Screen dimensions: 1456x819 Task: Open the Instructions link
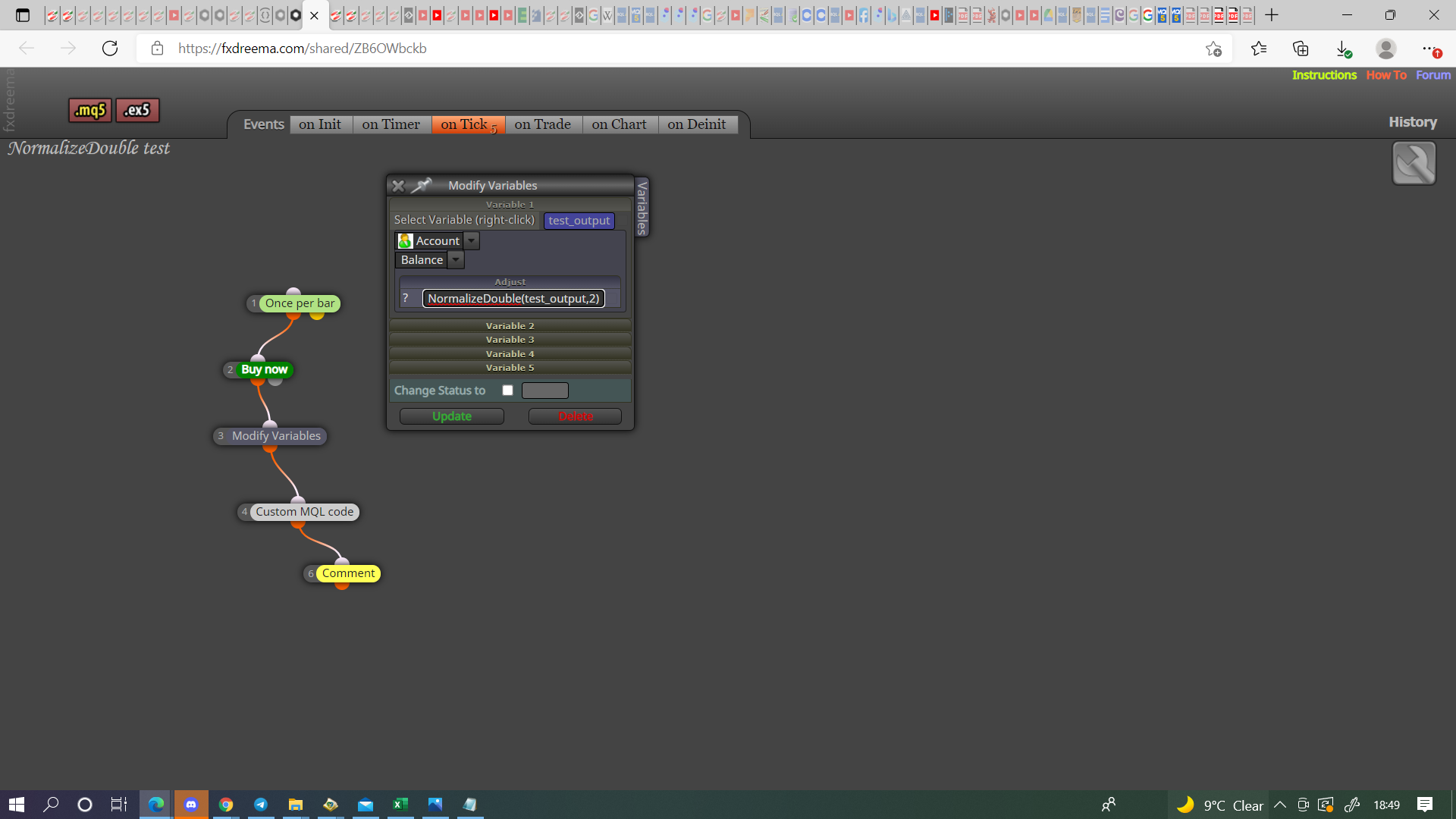click(1324, 75)
